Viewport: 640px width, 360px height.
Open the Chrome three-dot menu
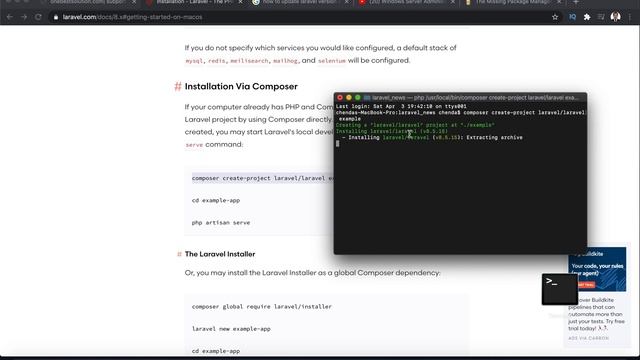630,17
